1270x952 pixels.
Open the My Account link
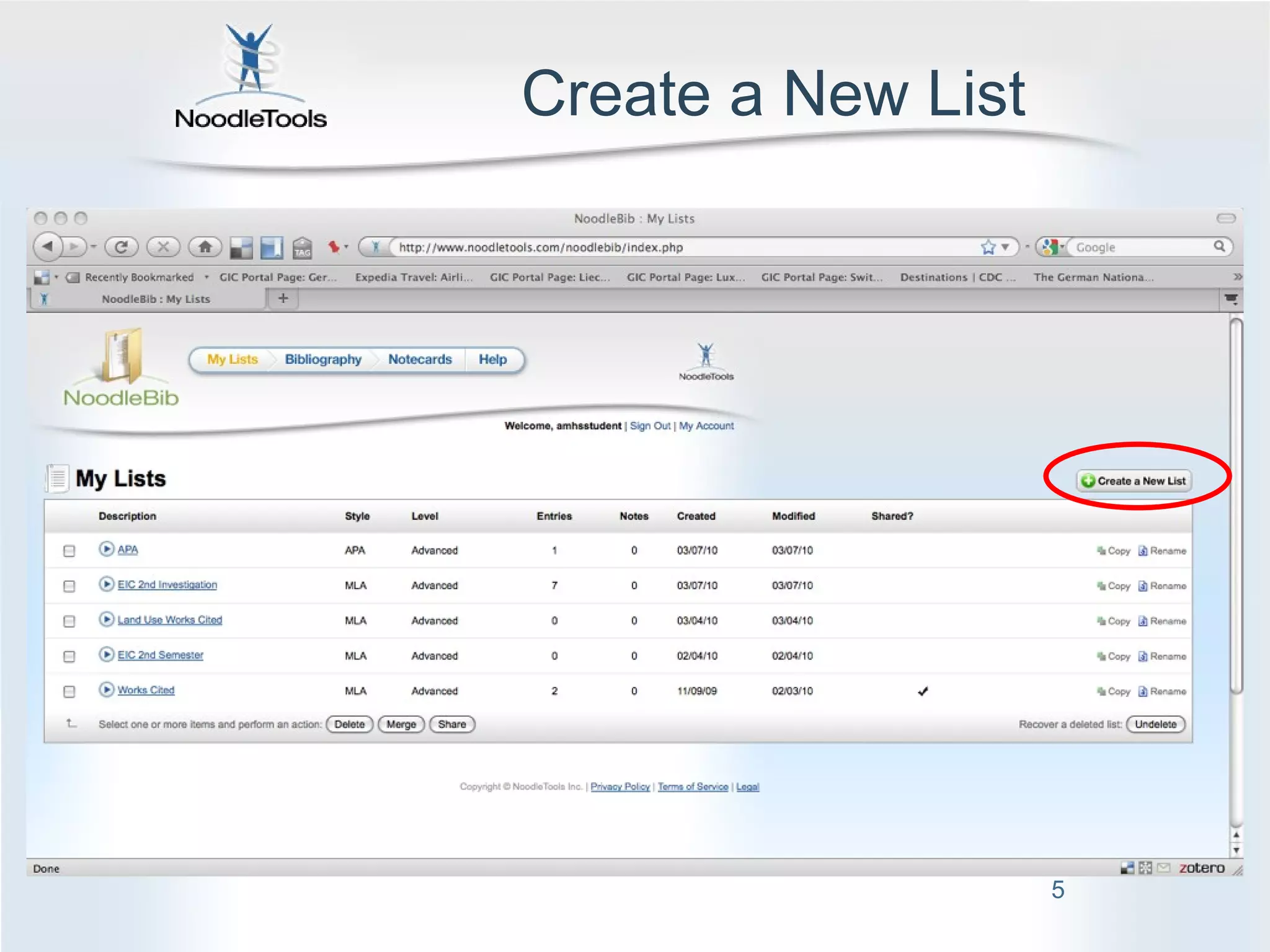tap(706, 426)
